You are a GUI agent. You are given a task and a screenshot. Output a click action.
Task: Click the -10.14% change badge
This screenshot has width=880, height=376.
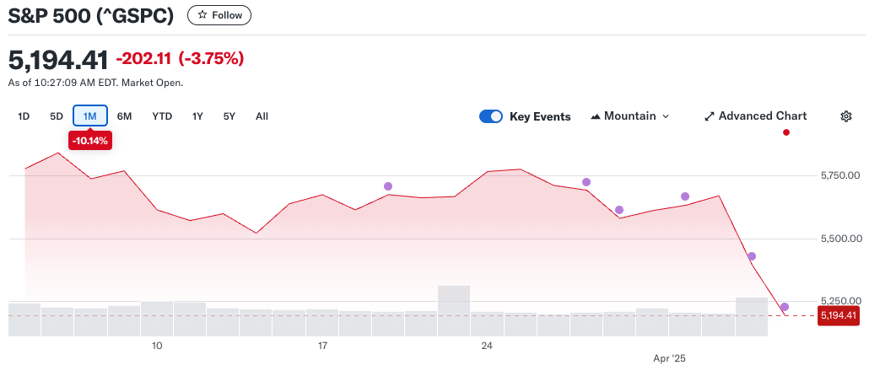(90, 141)
